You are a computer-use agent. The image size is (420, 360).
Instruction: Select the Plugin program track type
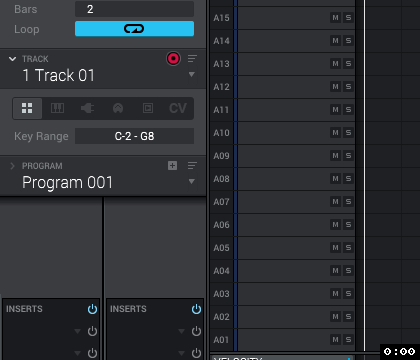(x=88, y=108)
